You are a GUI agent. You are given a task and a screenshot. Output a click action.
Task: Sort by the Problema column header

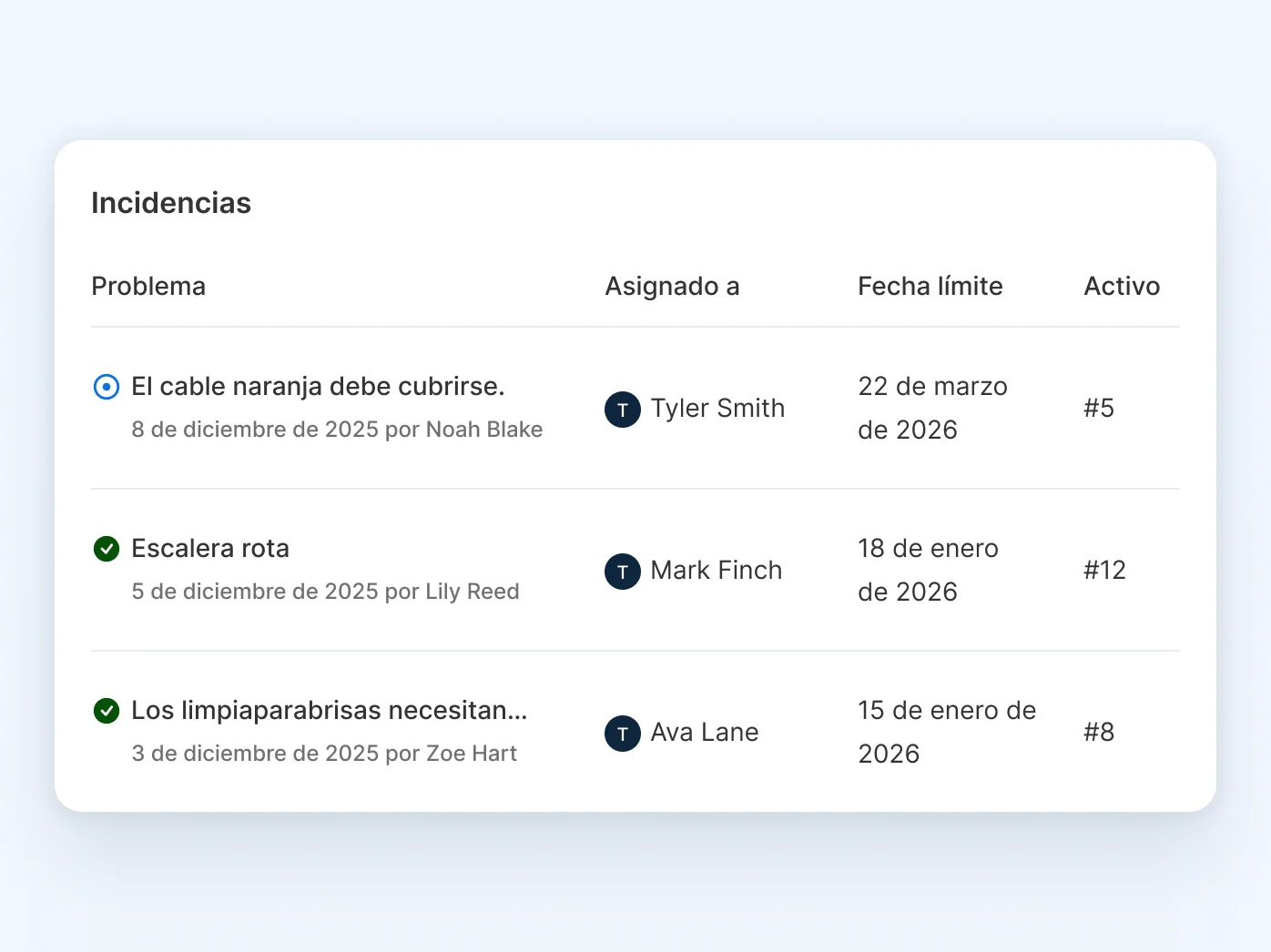(148, 286)
